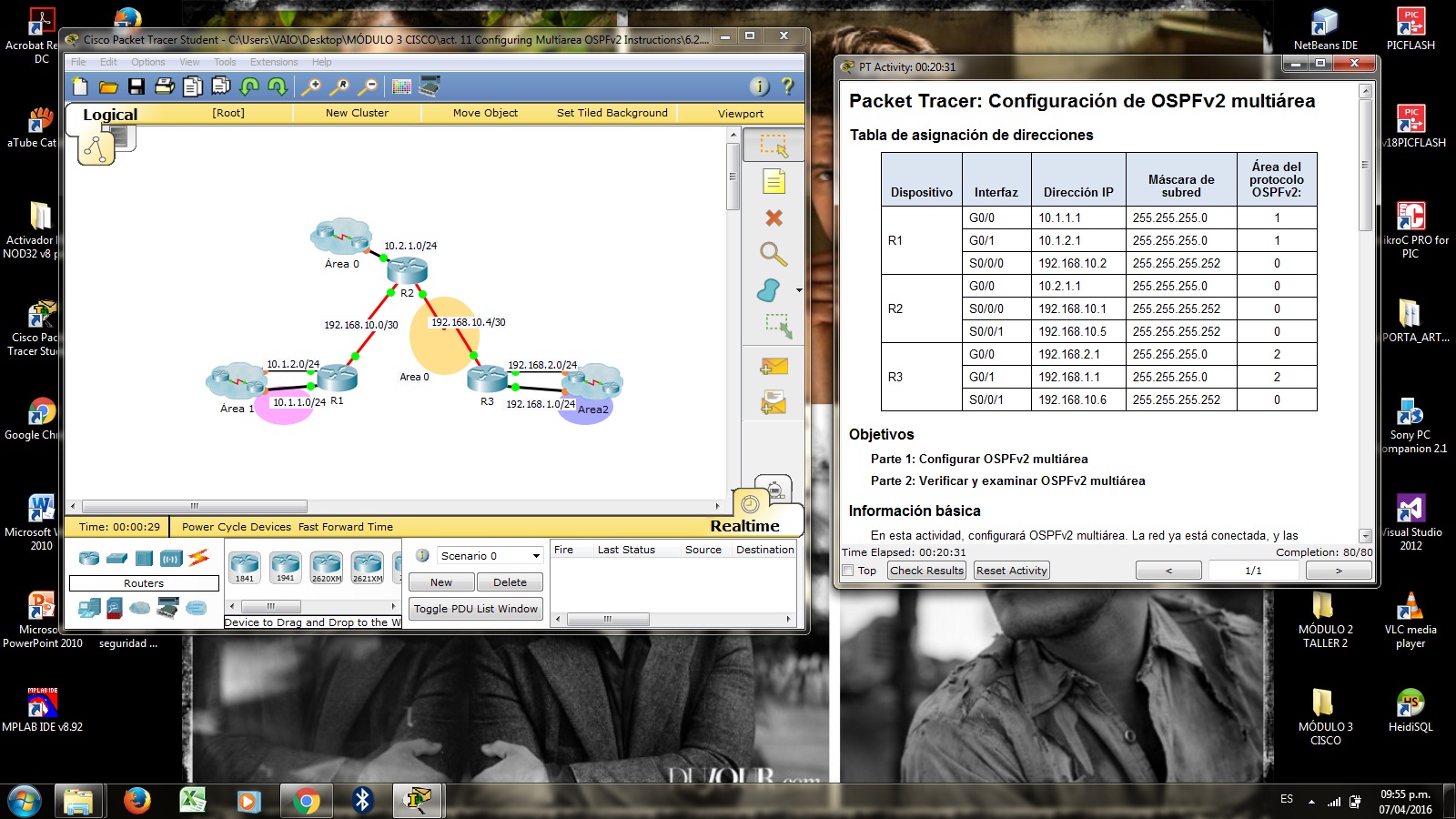Viewport: 1456px width, 819px height.
Task: Open the Tools menu
Action: [x=225, y=62]
